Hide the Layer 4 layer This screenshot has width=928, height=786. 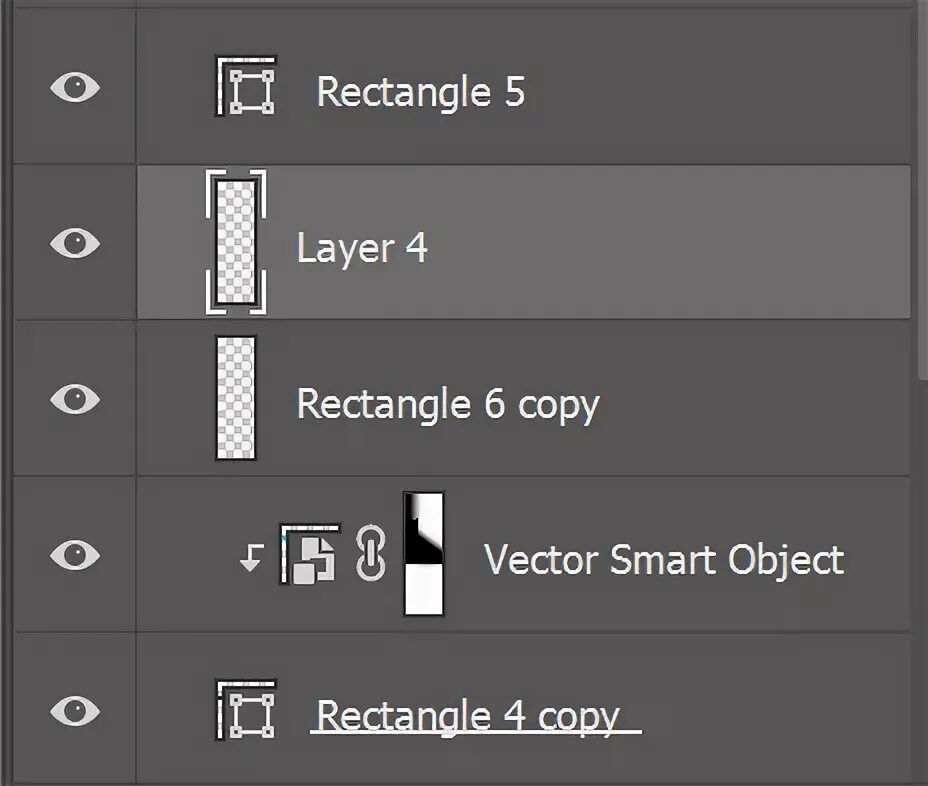(x=75, y=243)
